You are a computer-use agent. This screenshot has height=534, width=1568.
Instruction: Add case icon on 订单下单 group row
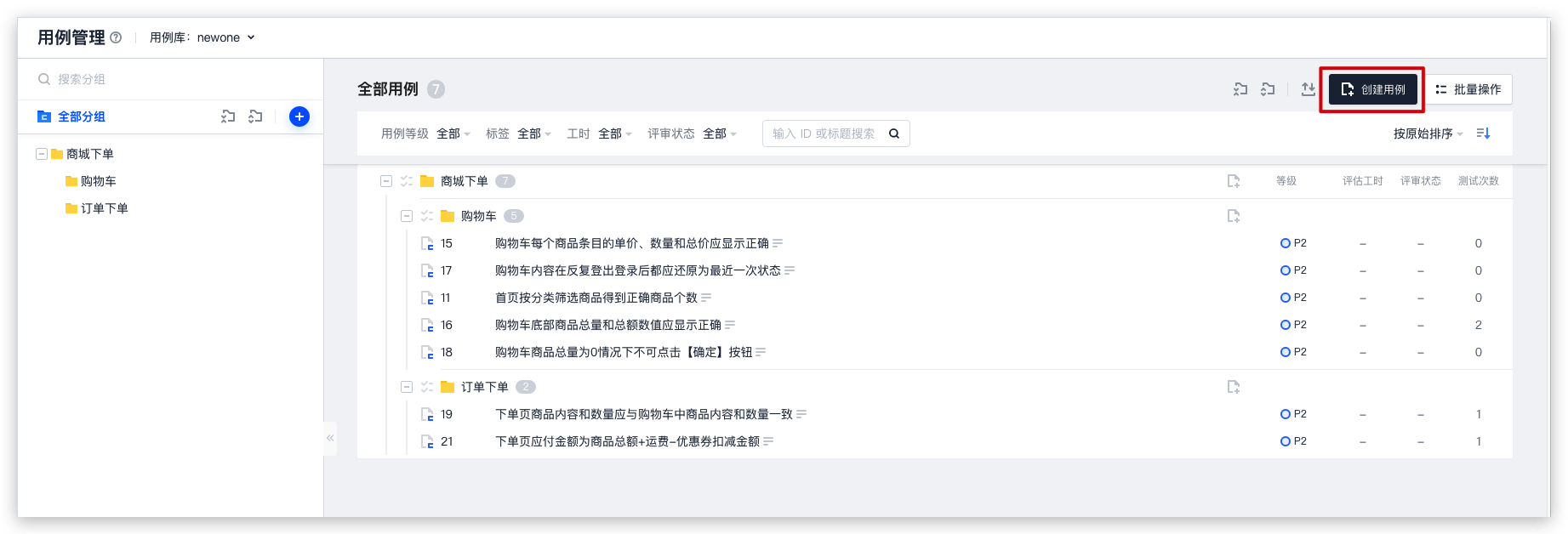(x=1234, y=387)
